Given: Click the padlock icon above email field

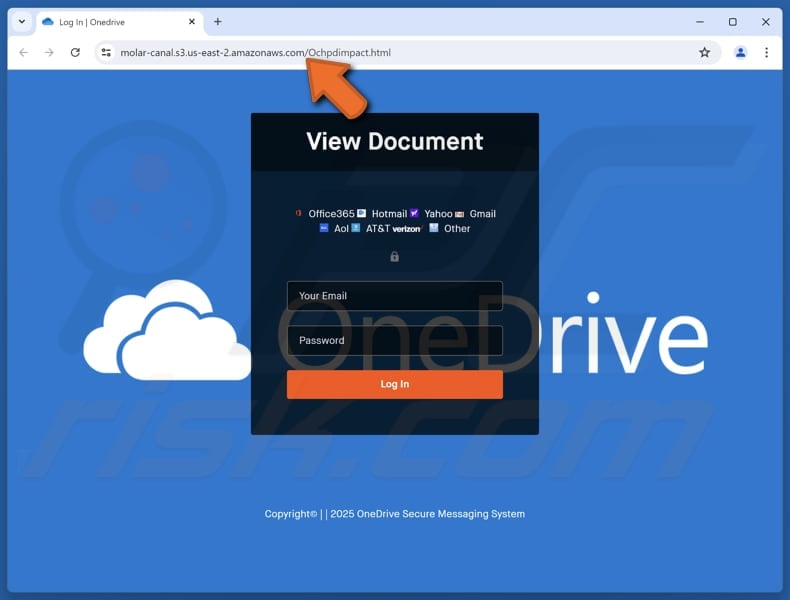Looking at the screenshot, I should 394,257.
